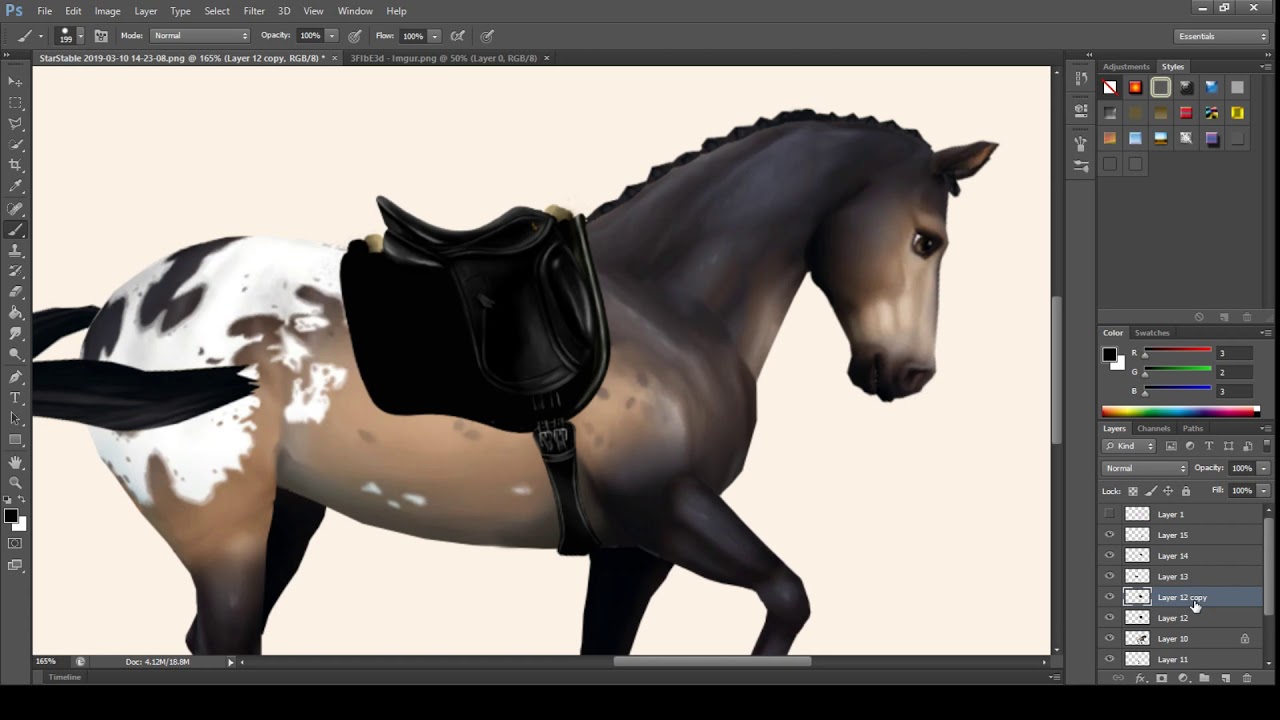
Task: Open the layer blend mode dropdown
Action: (x=1145, y=468)
